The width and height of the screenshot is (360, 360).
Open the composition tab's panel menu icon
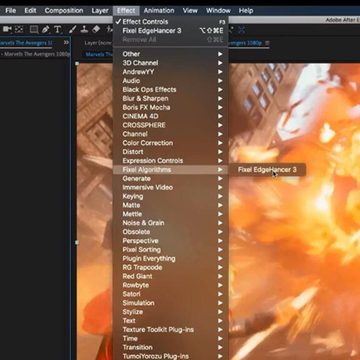pyautogui.click(x=267, y=43)
